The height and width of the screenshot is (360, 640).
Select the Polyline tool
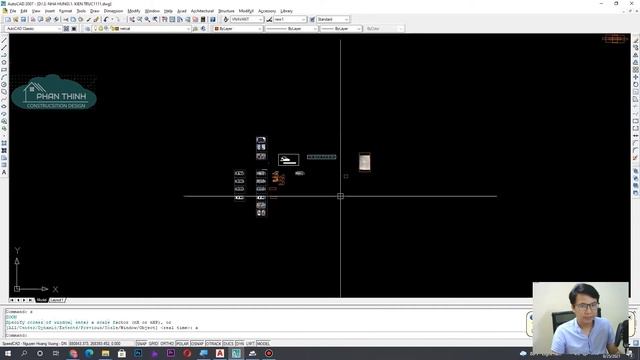pyautogui.click(x=4, y=55)
